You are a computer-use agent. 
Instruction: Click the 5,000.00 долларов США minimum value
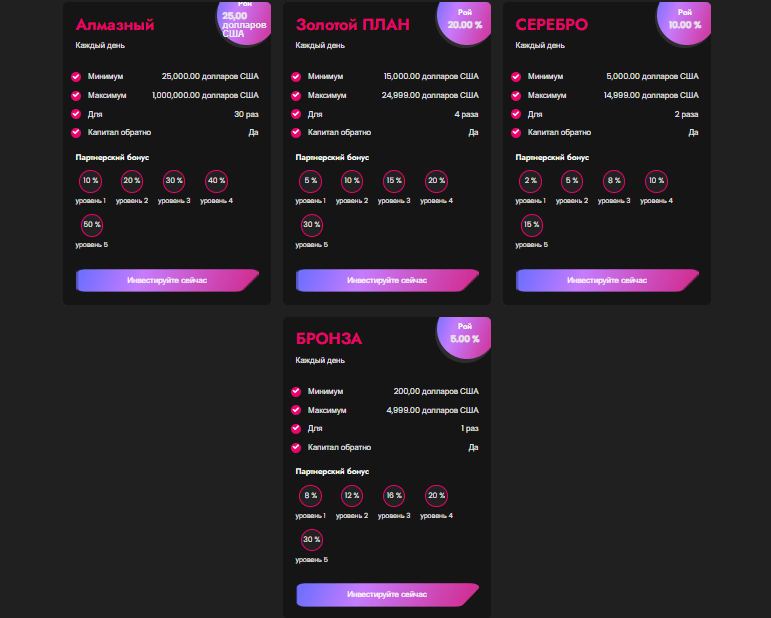[x=652, y=76]
